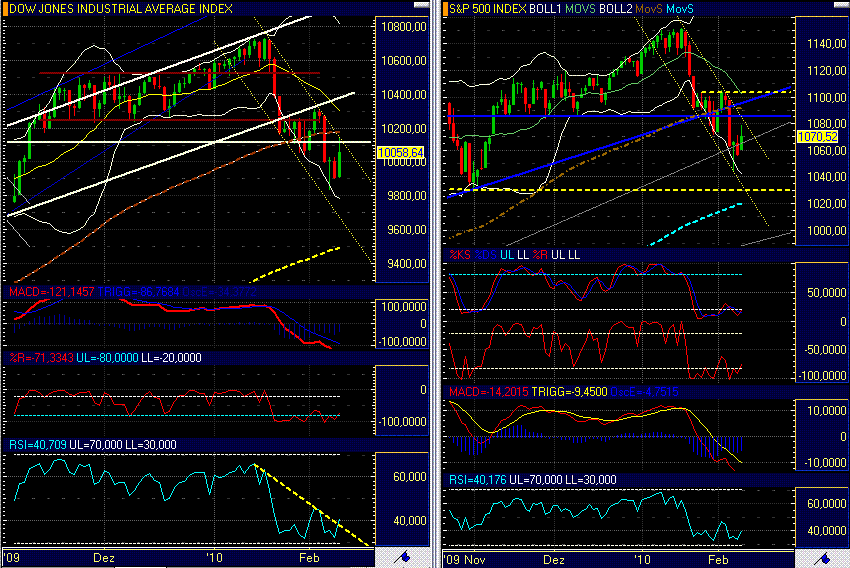The image size is (850, 568).
Task: Click the Feb label on Dow time axis
Action: [309, 558]
